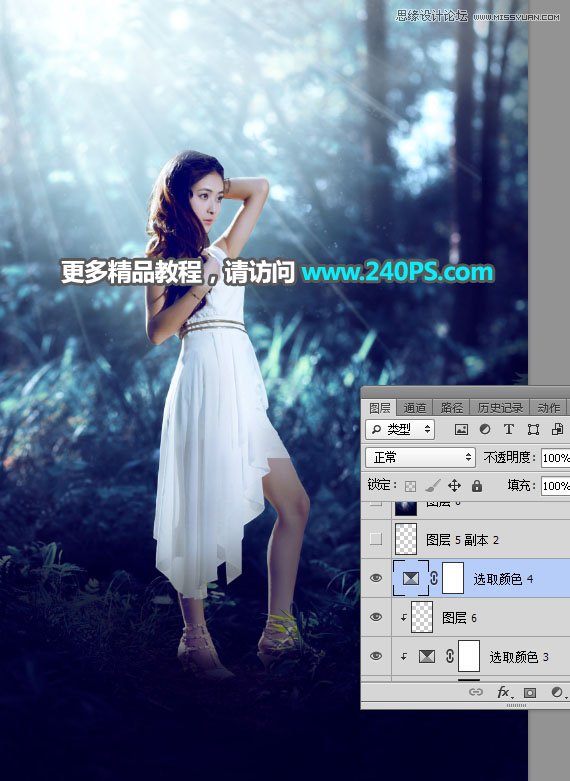This screenshot has width=570, height=781.
Task: Filter layers by adjustment layer type
Action: pos(485,429)
